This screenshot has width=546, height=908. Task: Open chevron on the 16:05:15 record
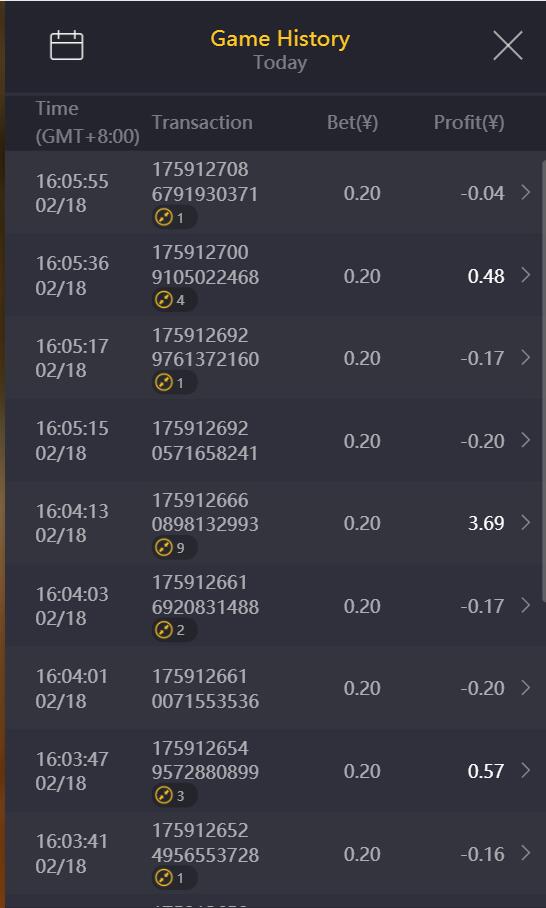point(526,441)
